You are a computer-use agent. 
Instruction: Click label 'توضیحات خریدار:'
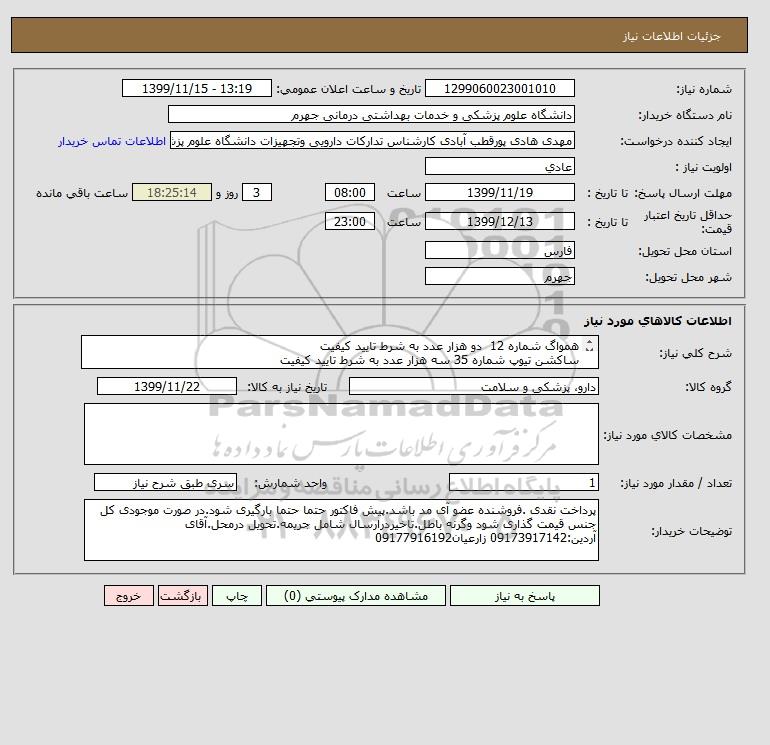(x=691, y=531)
